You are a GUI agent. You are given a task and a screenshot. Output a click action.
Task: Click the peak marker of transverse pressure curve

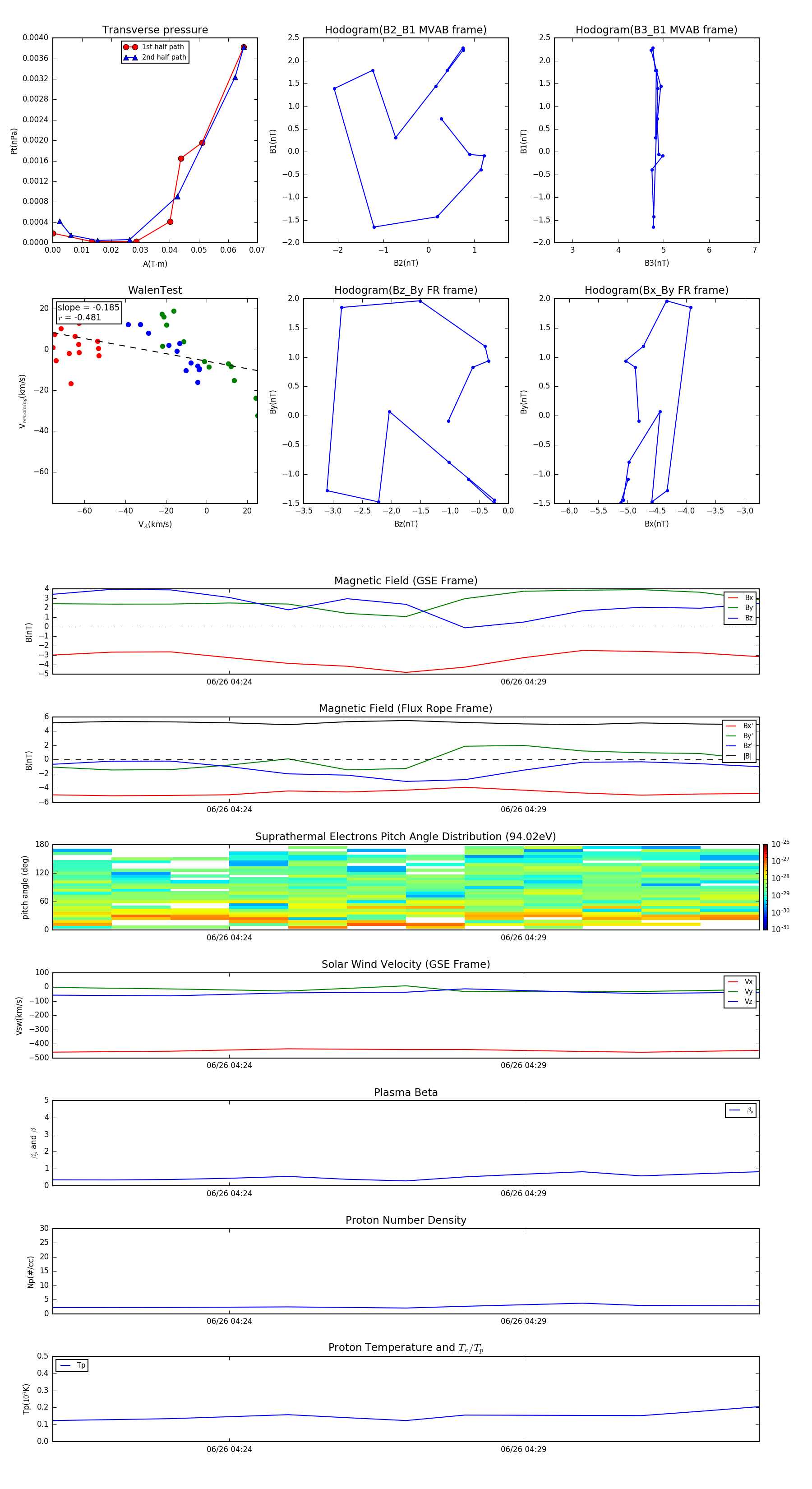243,47
